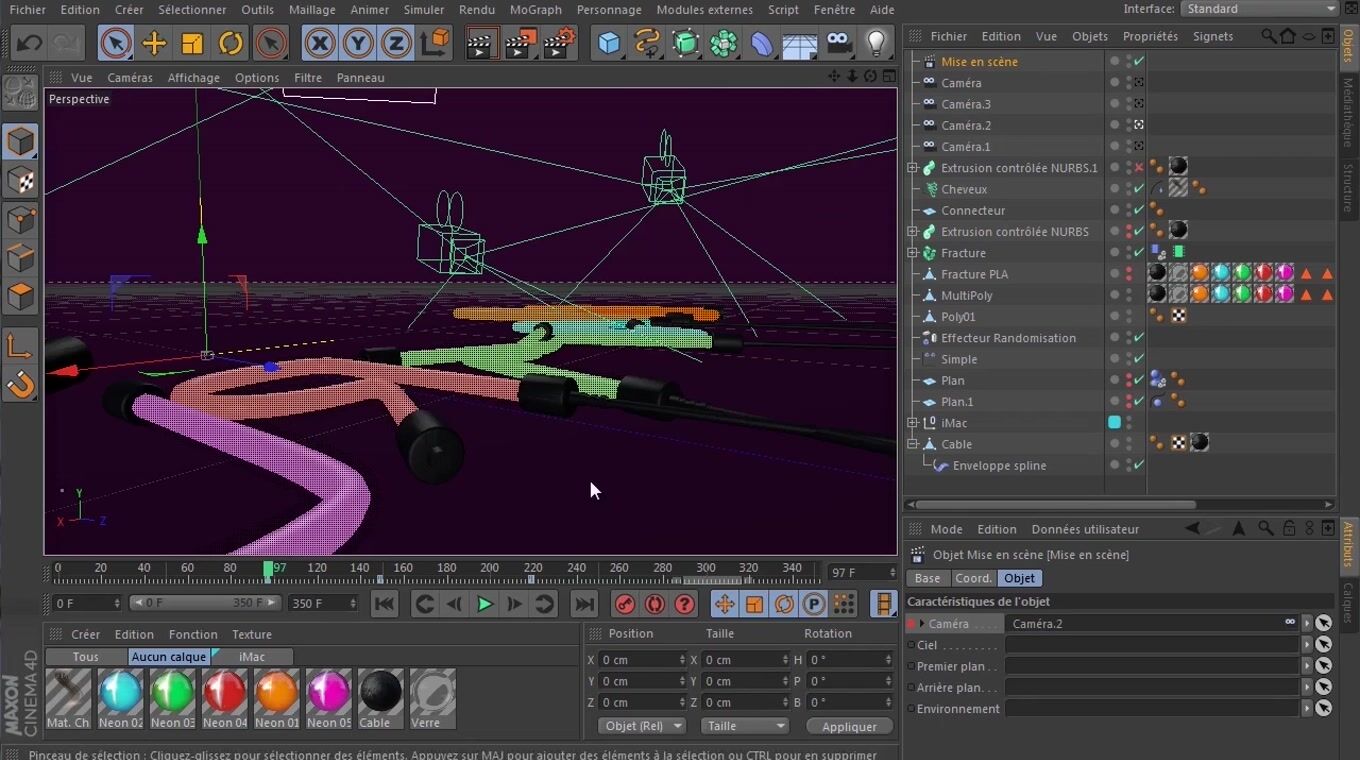Click the camera object icon in the toolbar
This screenshot has width=1360, height=760.
[839, 43]
